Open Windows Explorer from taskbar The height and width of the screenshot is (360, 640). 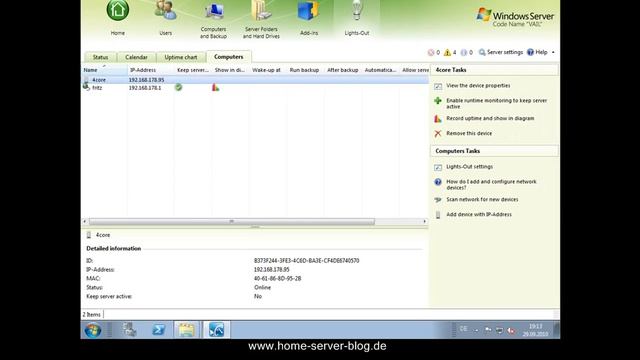click(x=187, y=330)
